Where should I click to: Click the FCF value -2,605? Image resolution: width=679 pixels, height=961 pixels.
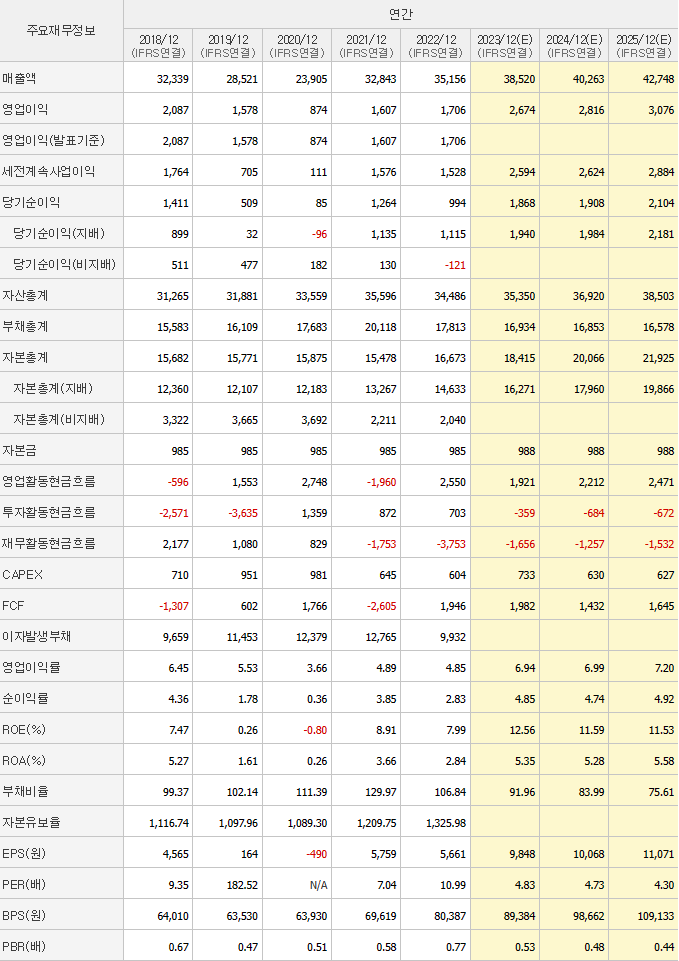[x=382, y=606]
